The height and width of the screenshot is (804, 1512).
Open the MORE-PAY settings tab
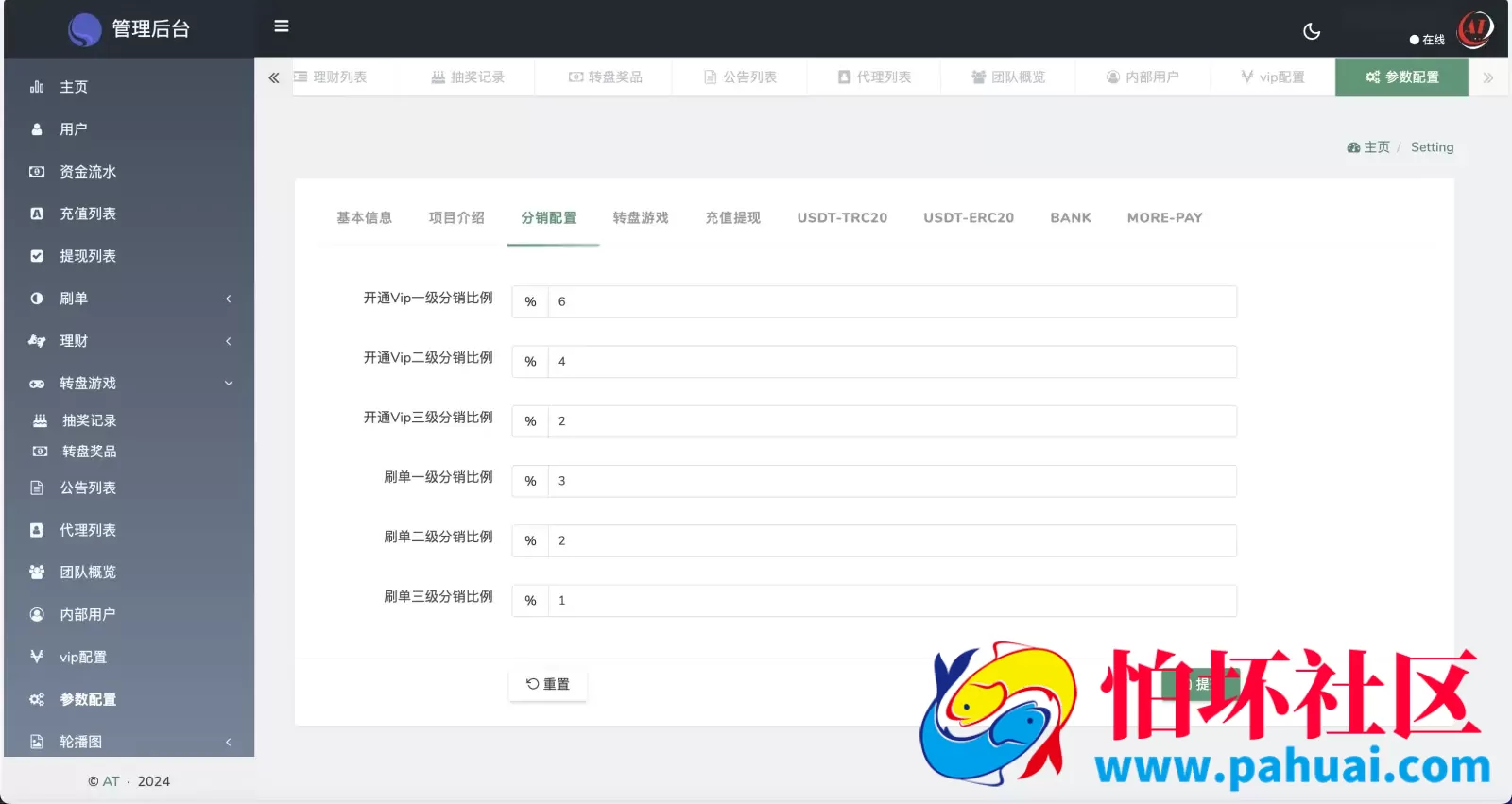(x=1164, y=218)
